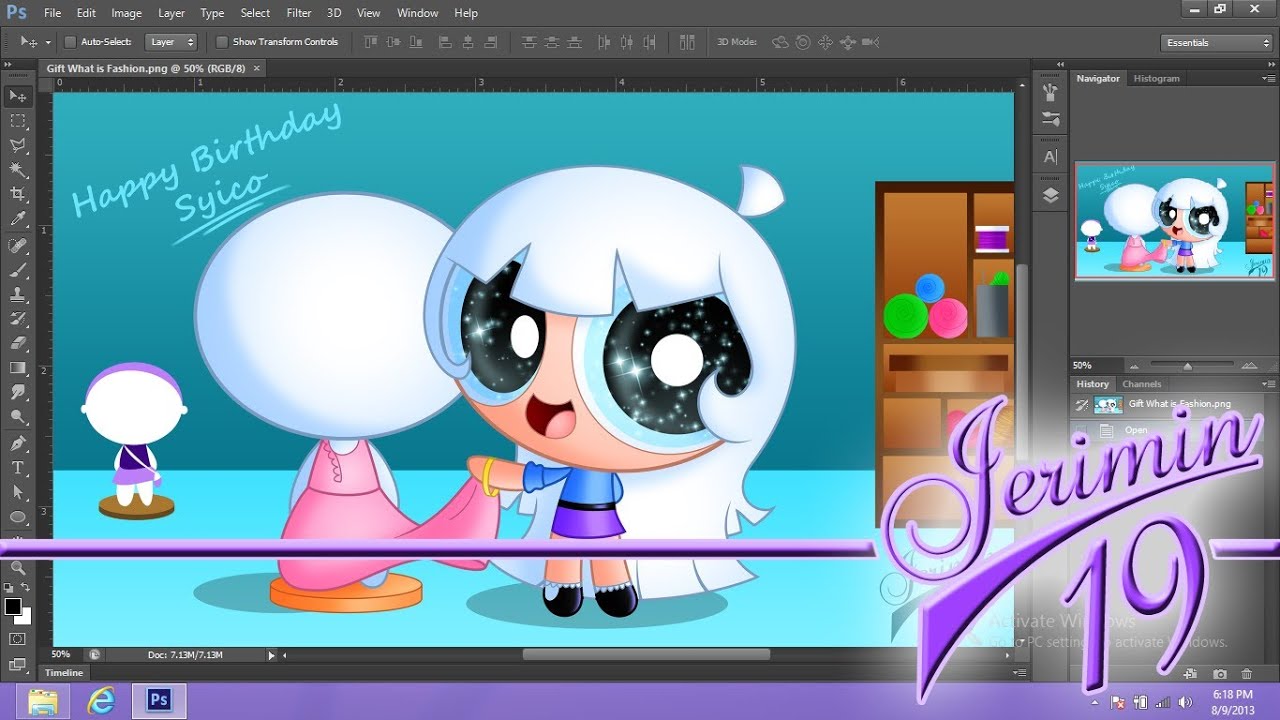The height and width of the screenshot is (720, 1280).
Task: Delete current state in History panel
Action: [x=1247, y=675]
